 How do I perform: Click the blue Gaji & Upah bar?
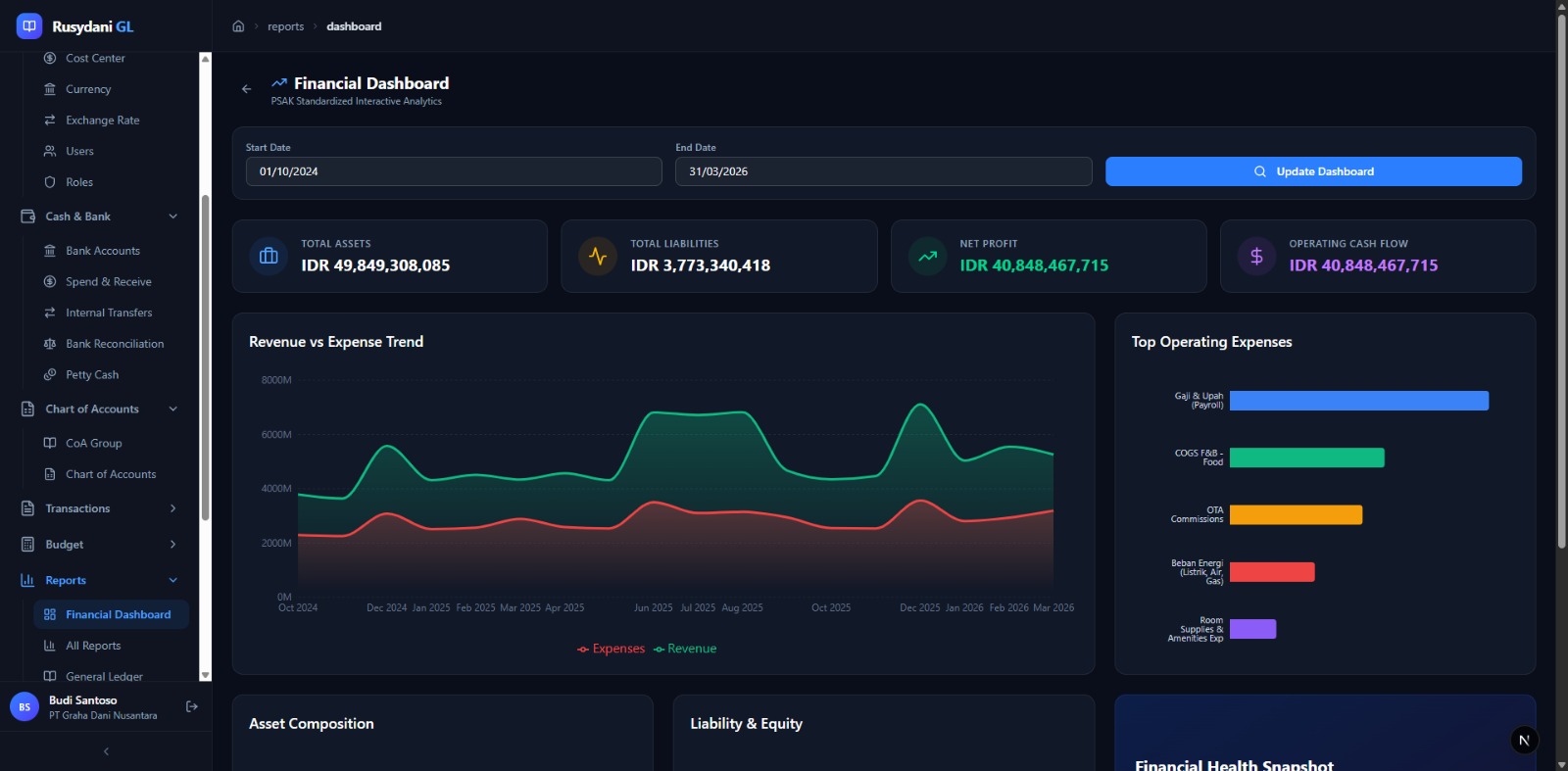pyautogui.click(x=1358, y=401)
